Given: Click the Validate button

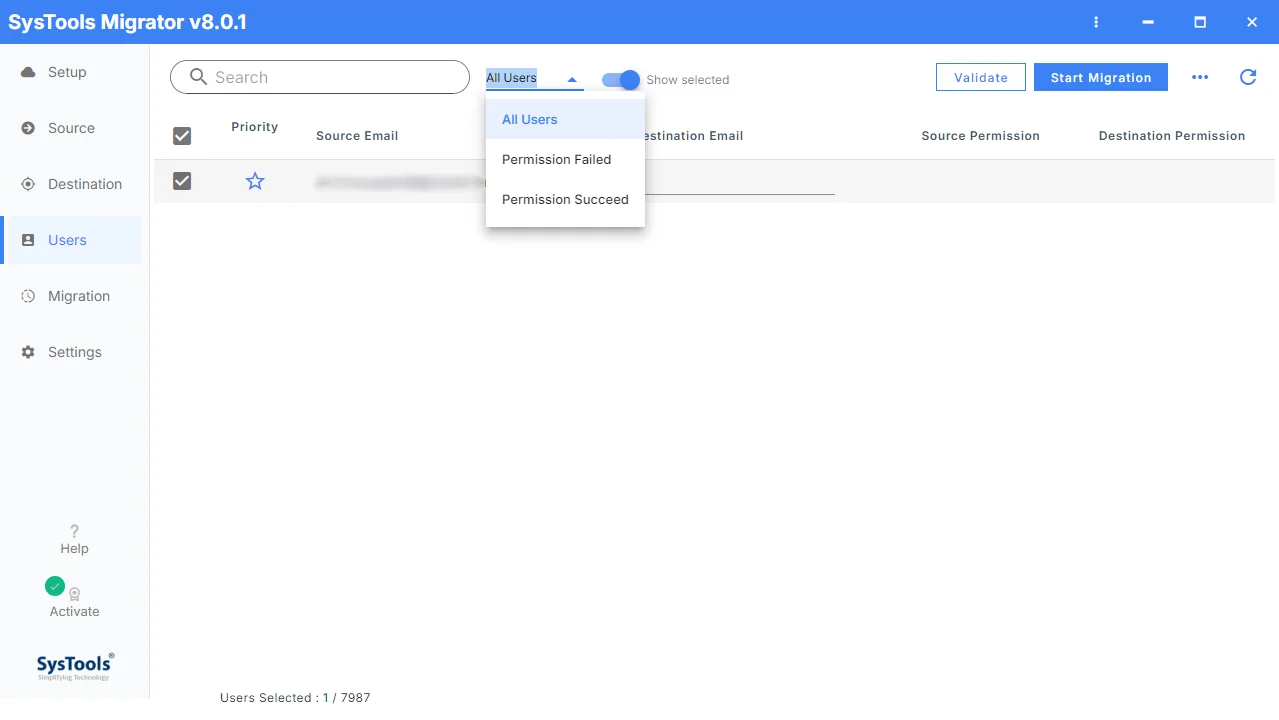Looking at the screenshot, I should pyautogui.click(x=981, y=77).
